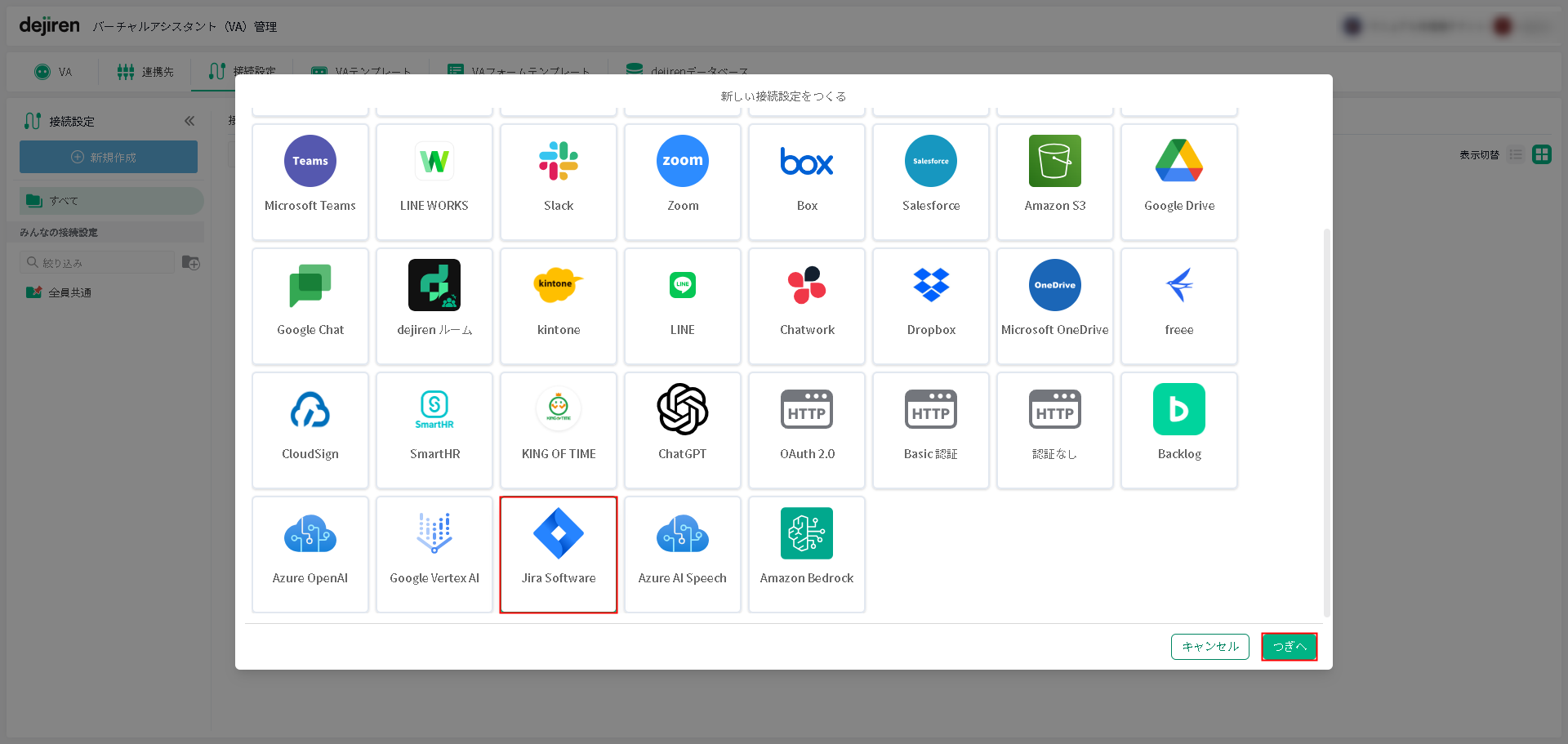This screenshot has width=1568, height=744.
Task: Select the すべて folder
Action: click(x=112, y=201)
